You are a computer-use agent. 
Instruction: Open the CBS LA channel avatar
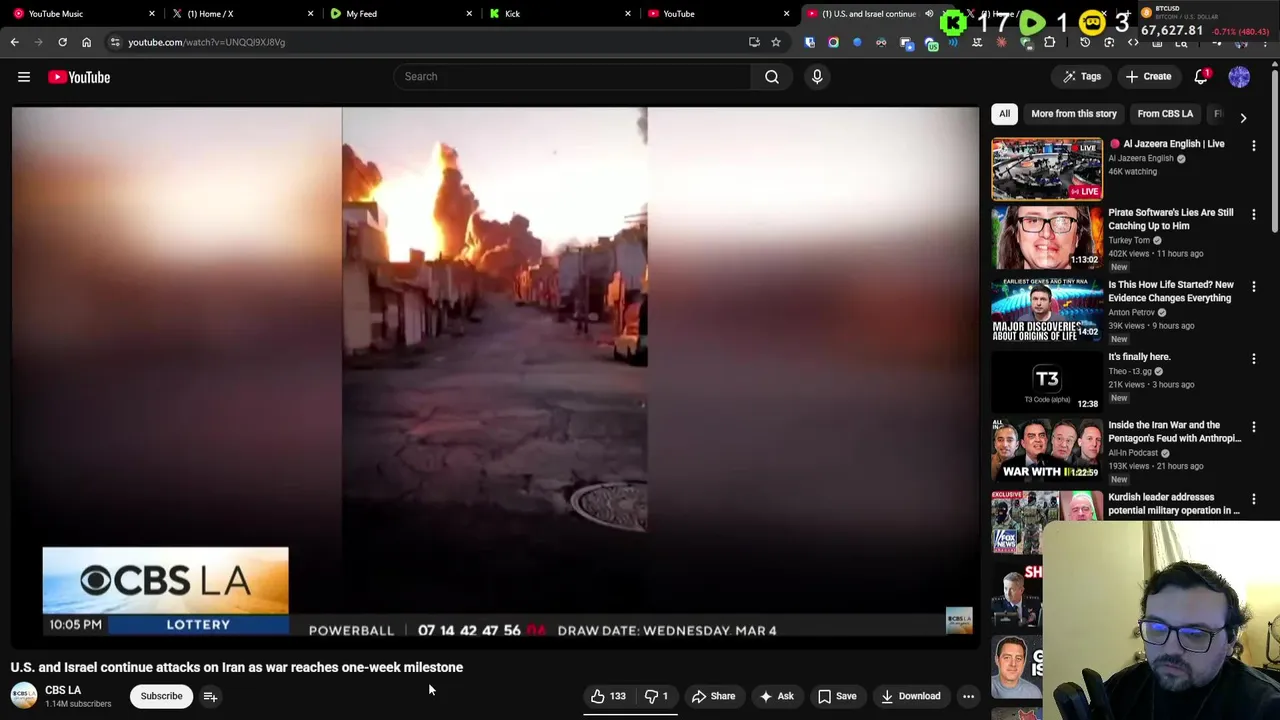coord(24,696)
